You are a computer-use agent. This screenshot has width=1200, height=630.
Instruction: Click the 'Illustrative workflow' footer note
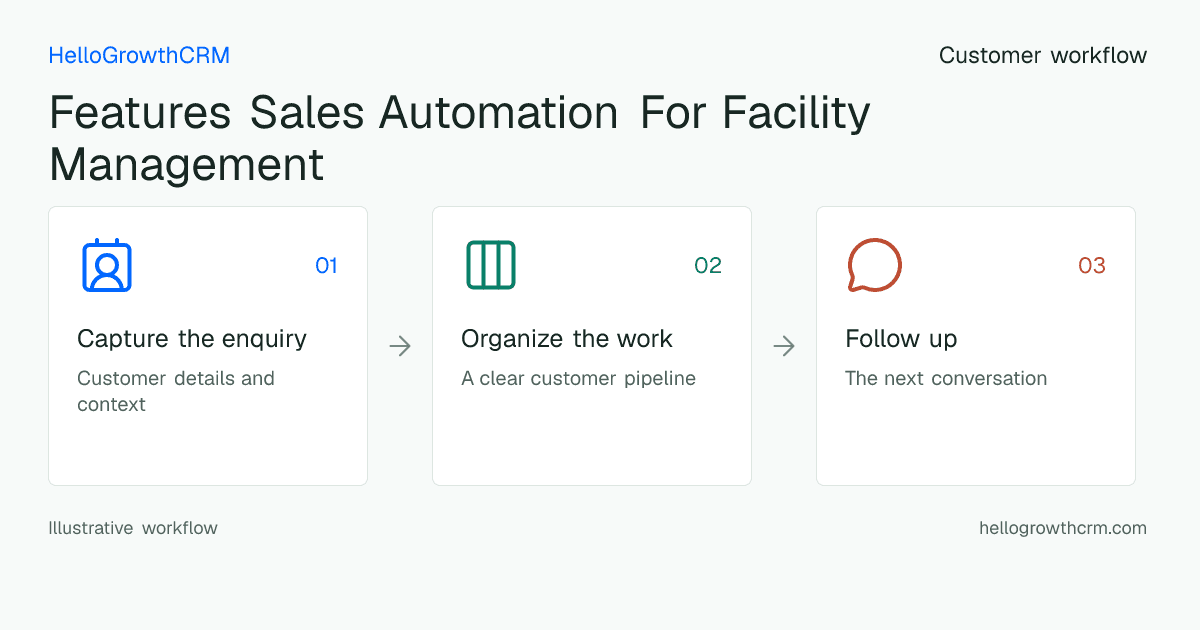133,528
